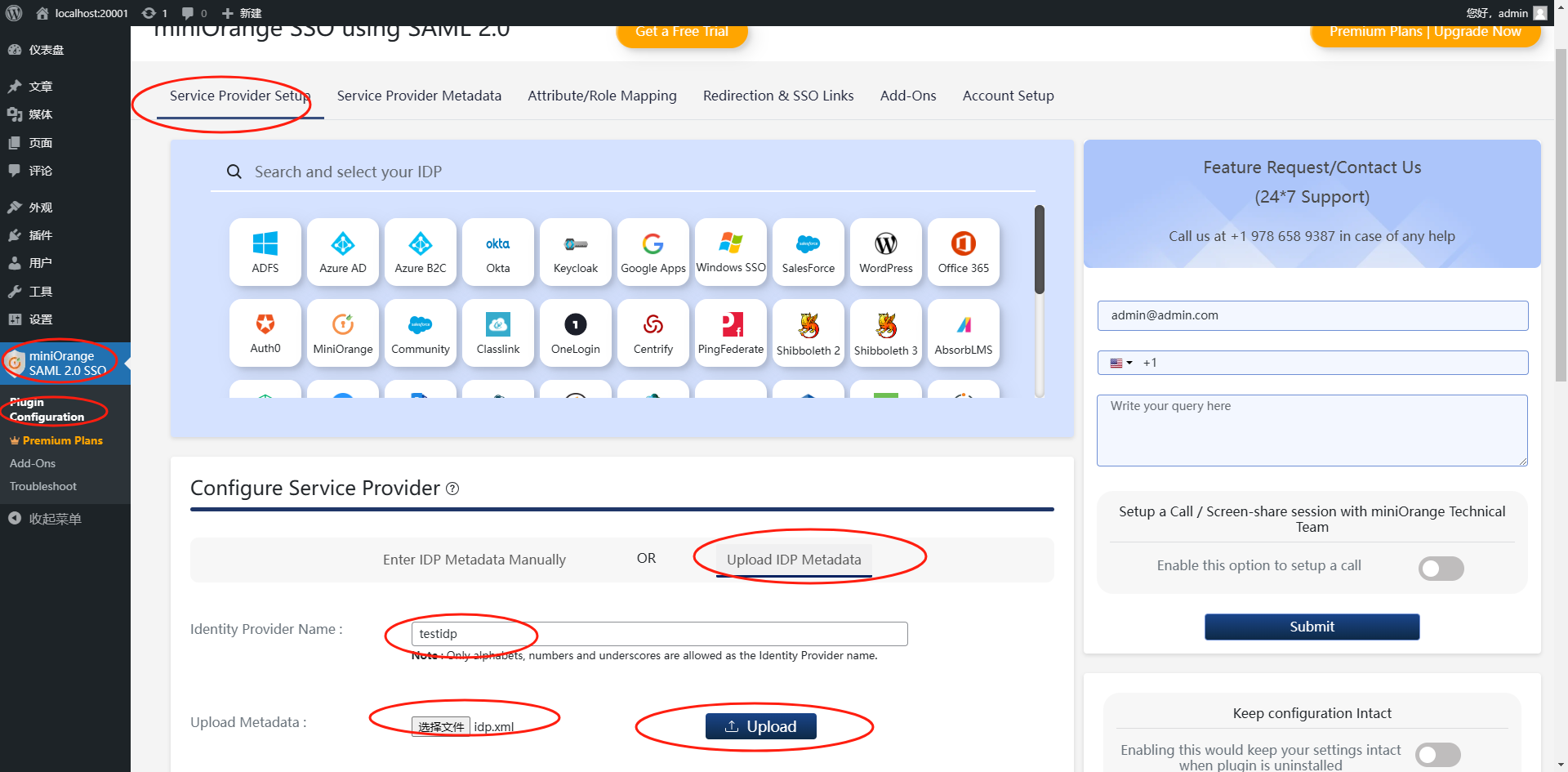Enable the setup a call toggle
The height and width of the screenshot is (772, 1568).
click(x=1441, y=568)
